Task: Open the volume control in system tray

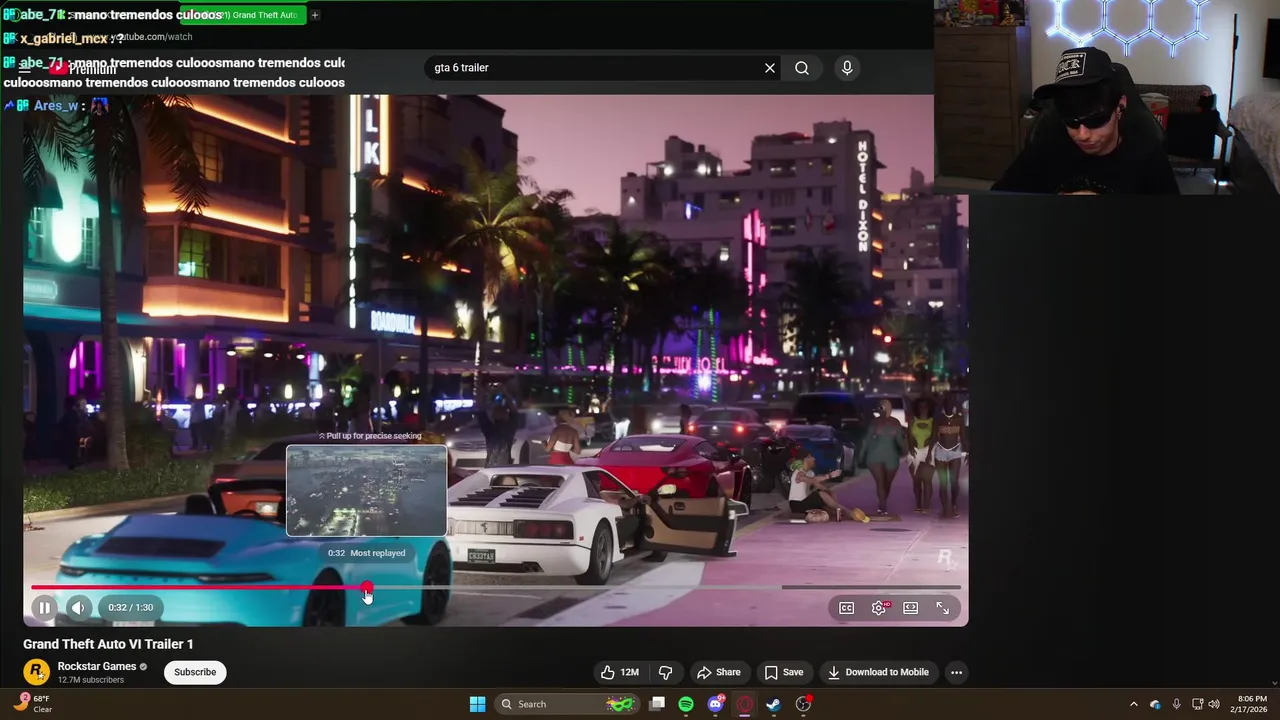Action: pos(1214,704)
